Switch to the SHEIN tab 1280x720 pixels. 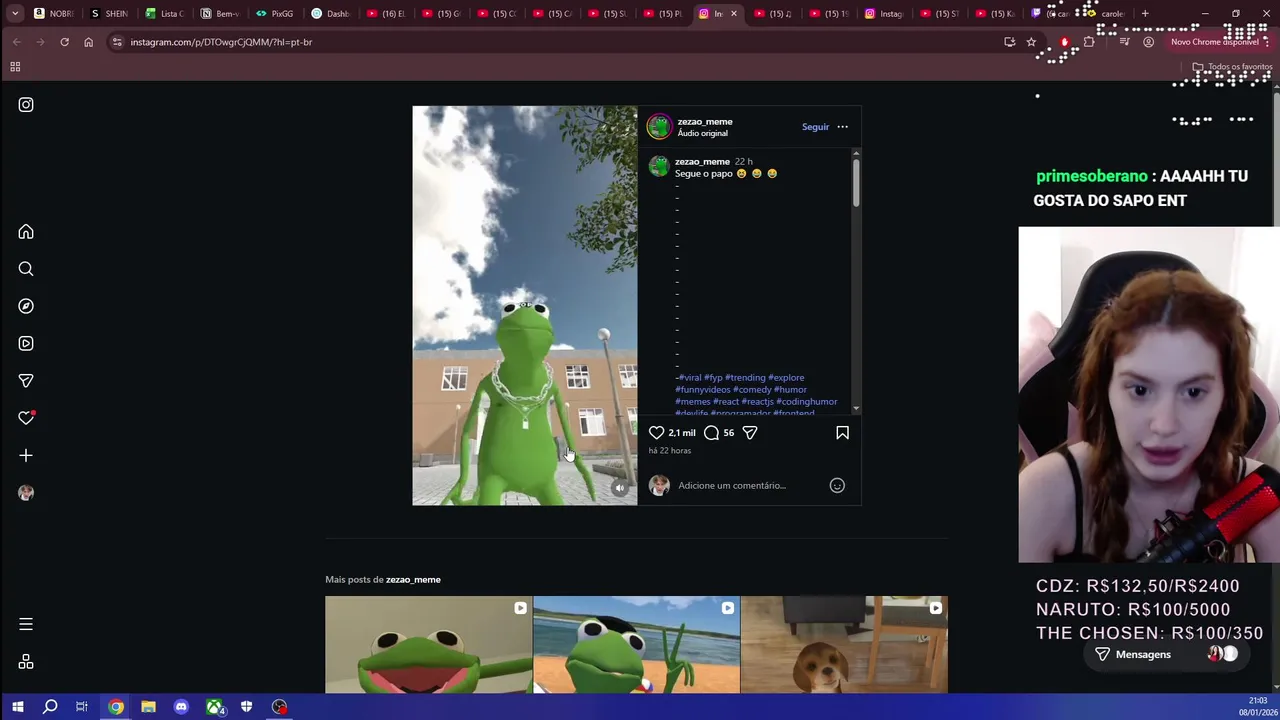[x=111, y=14]
